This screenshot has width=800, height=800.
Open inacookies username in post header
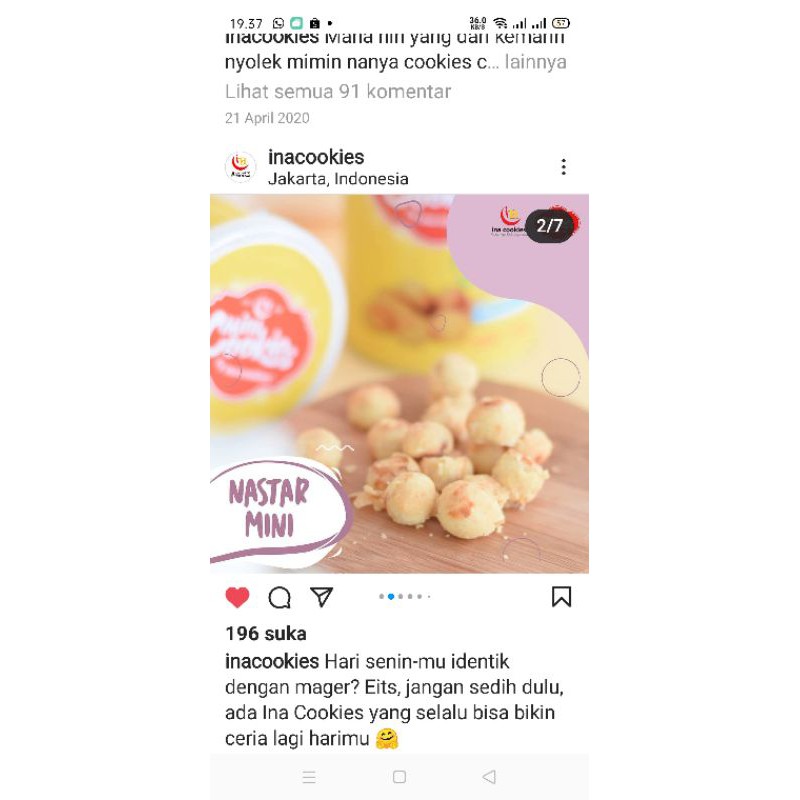316,157
